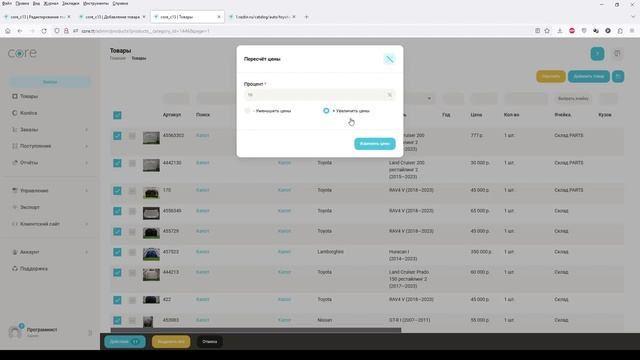Open the Журнал browser menu
The height and width of the screenshot is (360, 640).
[51, 3]
